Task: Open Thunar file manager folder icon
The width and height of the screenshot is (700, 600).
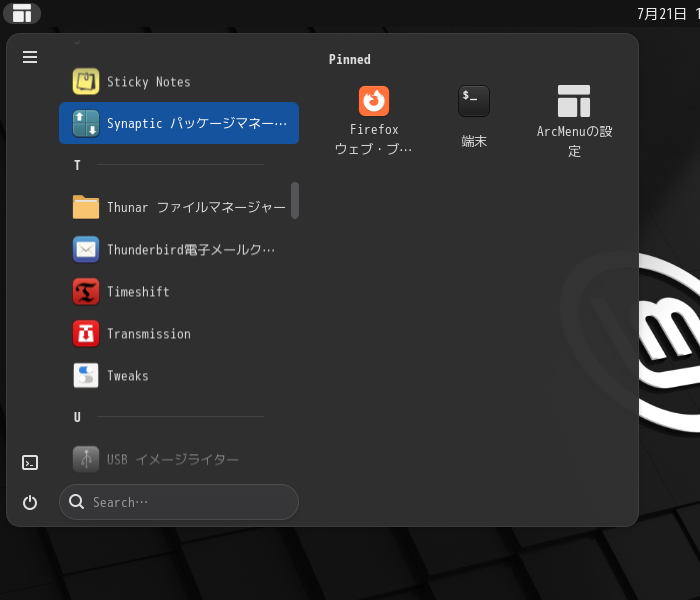Action: 86,207
